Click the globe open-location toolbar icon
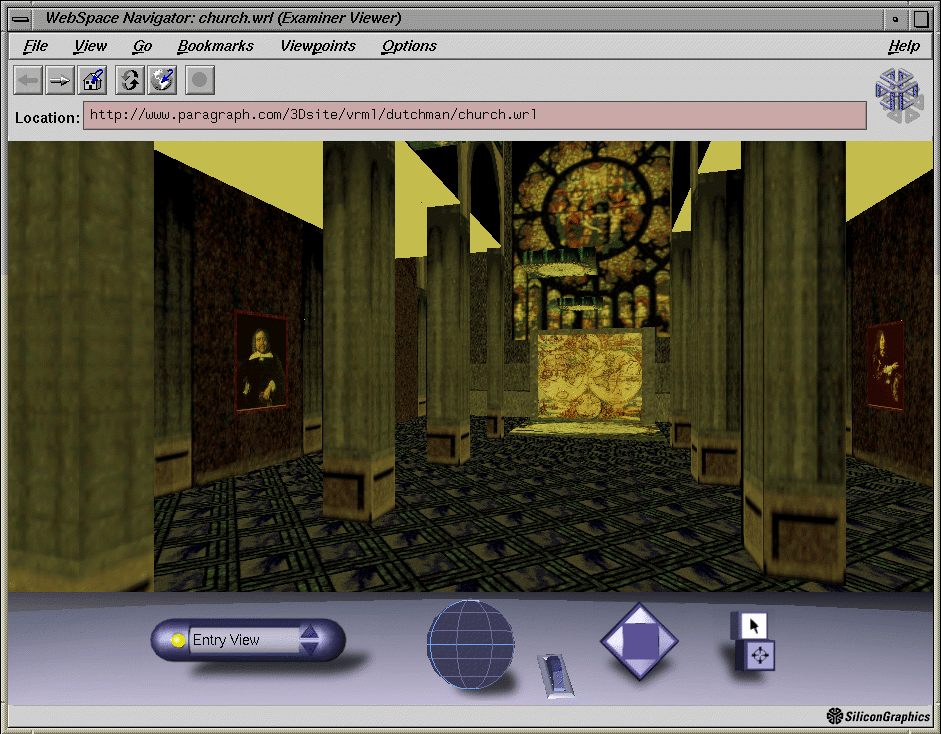This screenshot has height=734, width=941. point(162,80)
